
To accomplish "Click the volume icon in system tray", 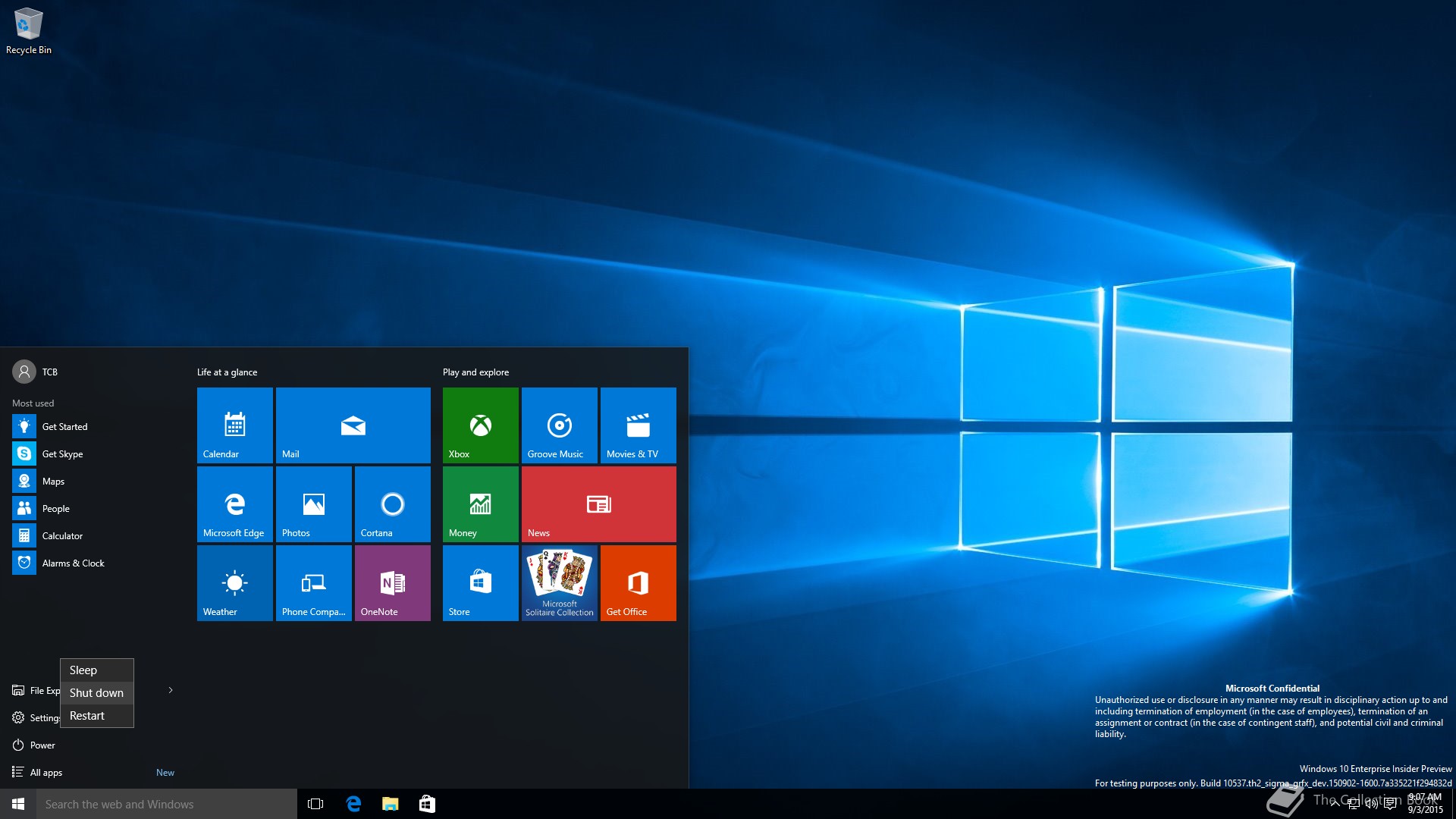I will [x=1372, y=804].
